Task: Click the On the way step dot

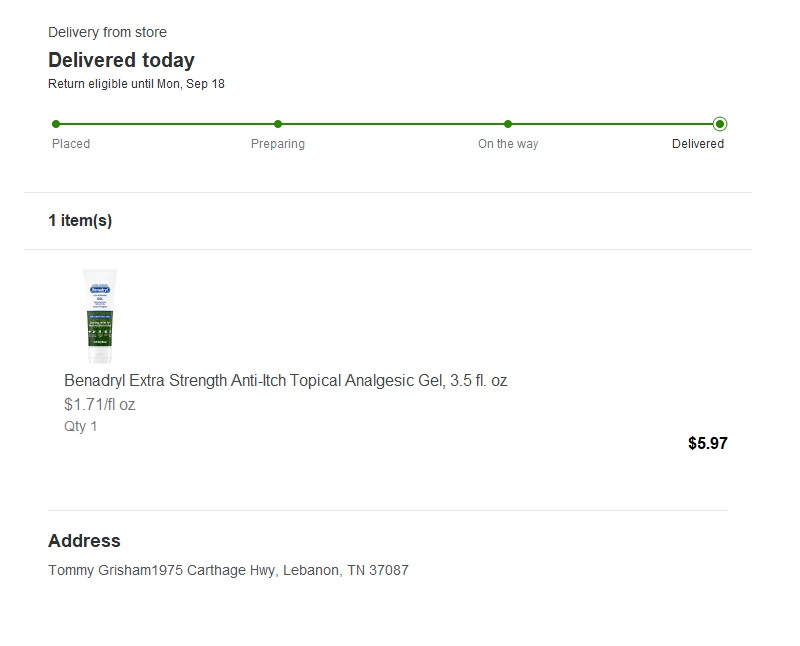Action: (x=508, y=124)
